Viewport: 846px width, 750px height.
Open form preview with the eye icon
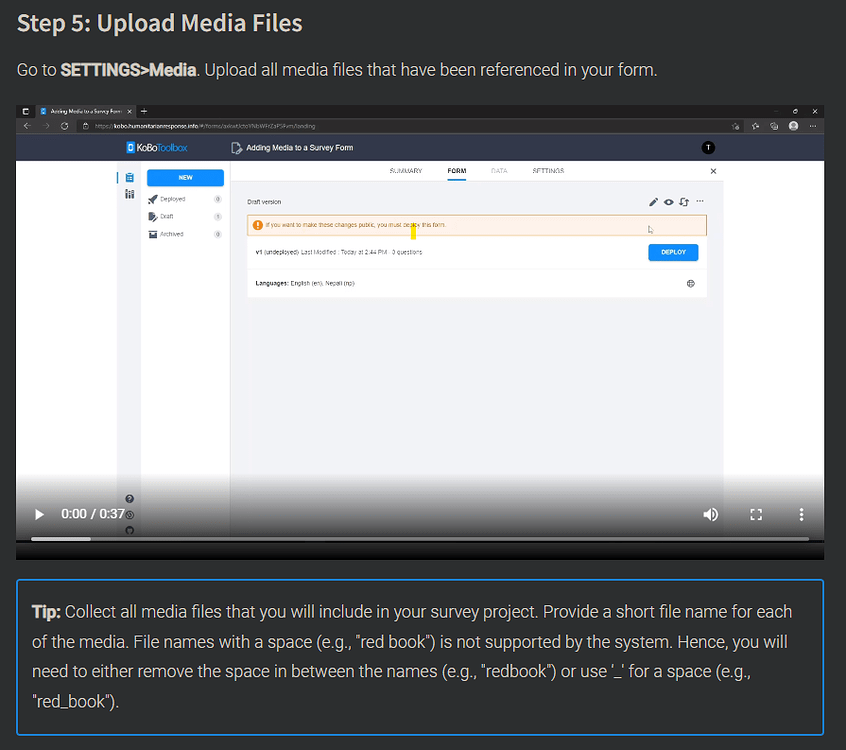(x=669, y=202)
